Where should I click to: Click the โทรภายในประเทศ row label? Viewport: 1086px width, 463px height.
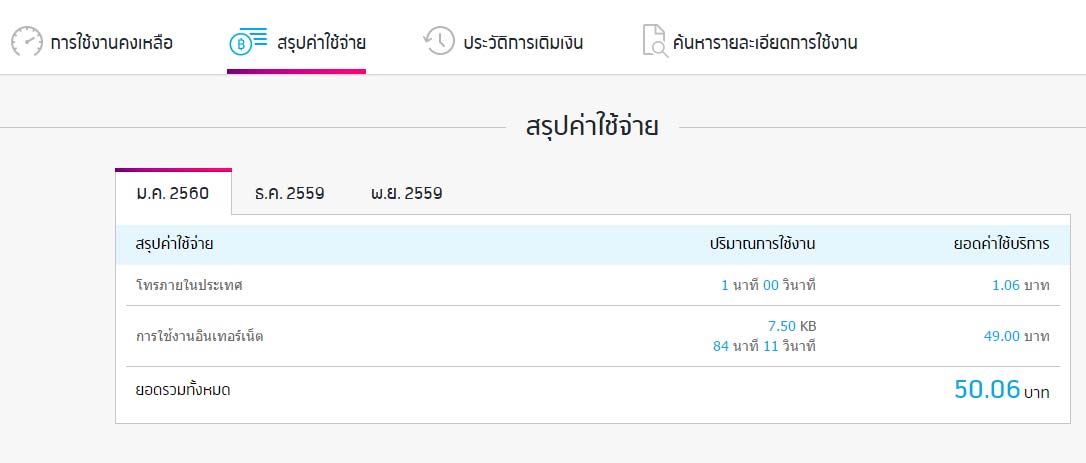189,285
